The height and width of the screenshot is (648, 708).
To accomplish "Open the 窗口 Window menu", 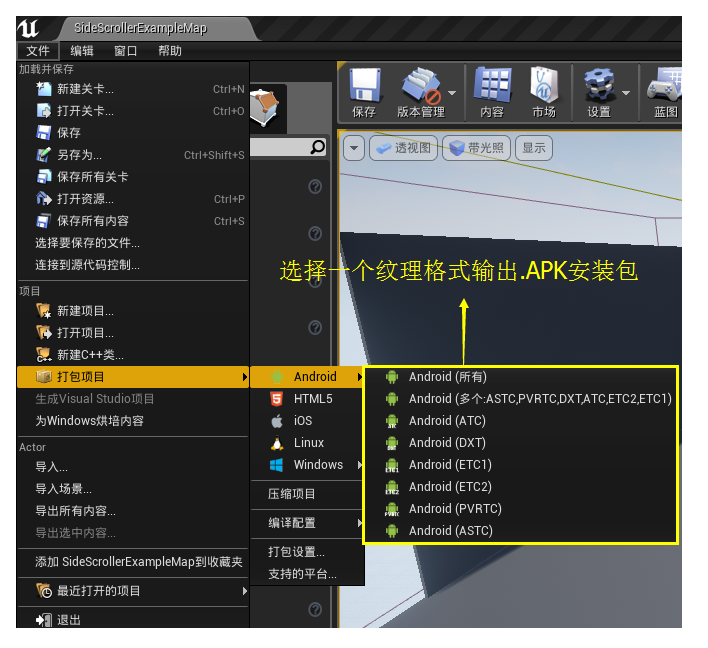I will click(x=126, y=51).
